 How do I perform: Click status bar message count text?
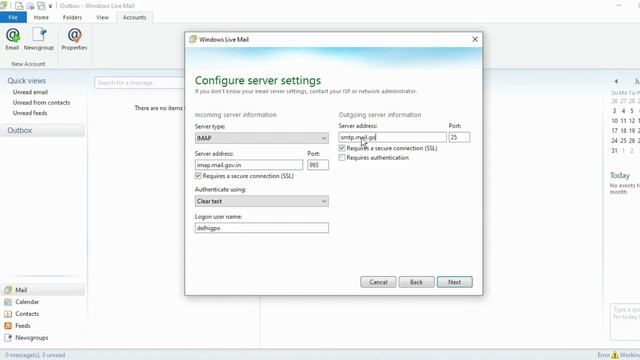(35, 355)
